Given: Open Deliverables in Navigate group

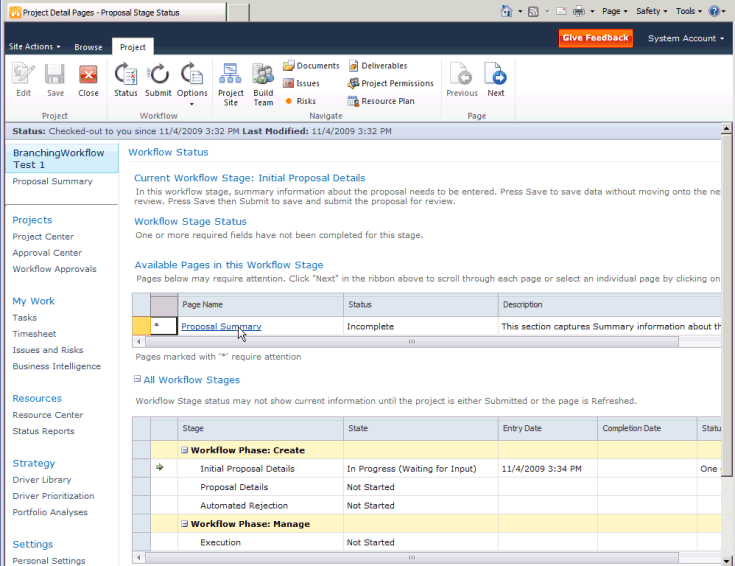Looking at the screenshot, I should 378,66.
